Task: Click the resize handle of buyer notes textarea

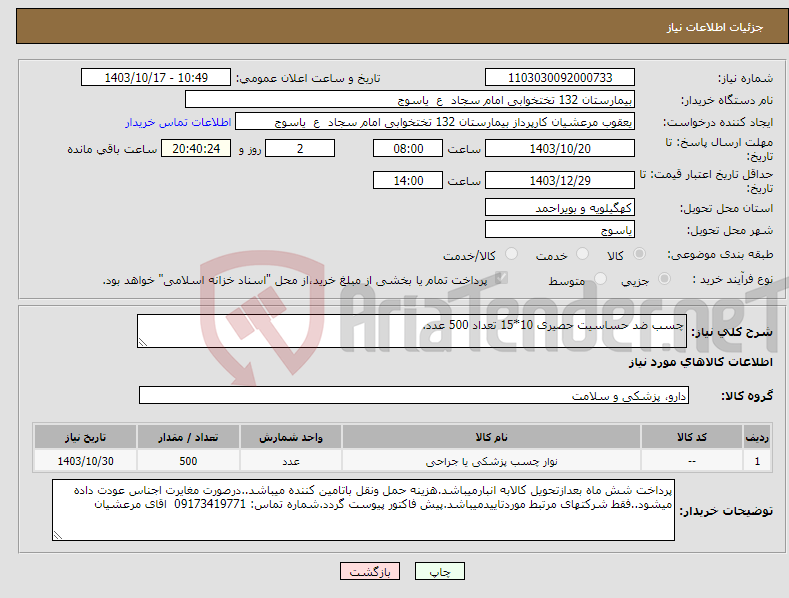Action: (x=58, y=536)
